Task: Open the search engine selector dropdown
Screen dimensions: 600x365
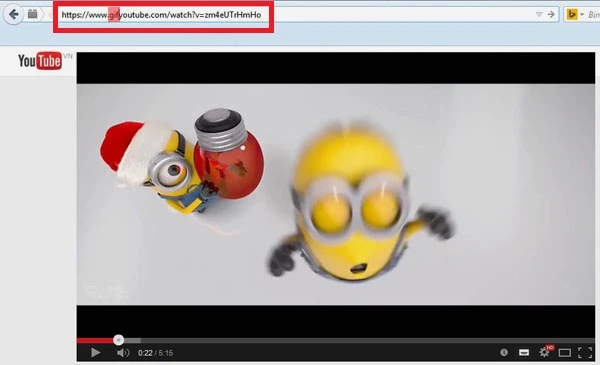Action: coord(582,15)
